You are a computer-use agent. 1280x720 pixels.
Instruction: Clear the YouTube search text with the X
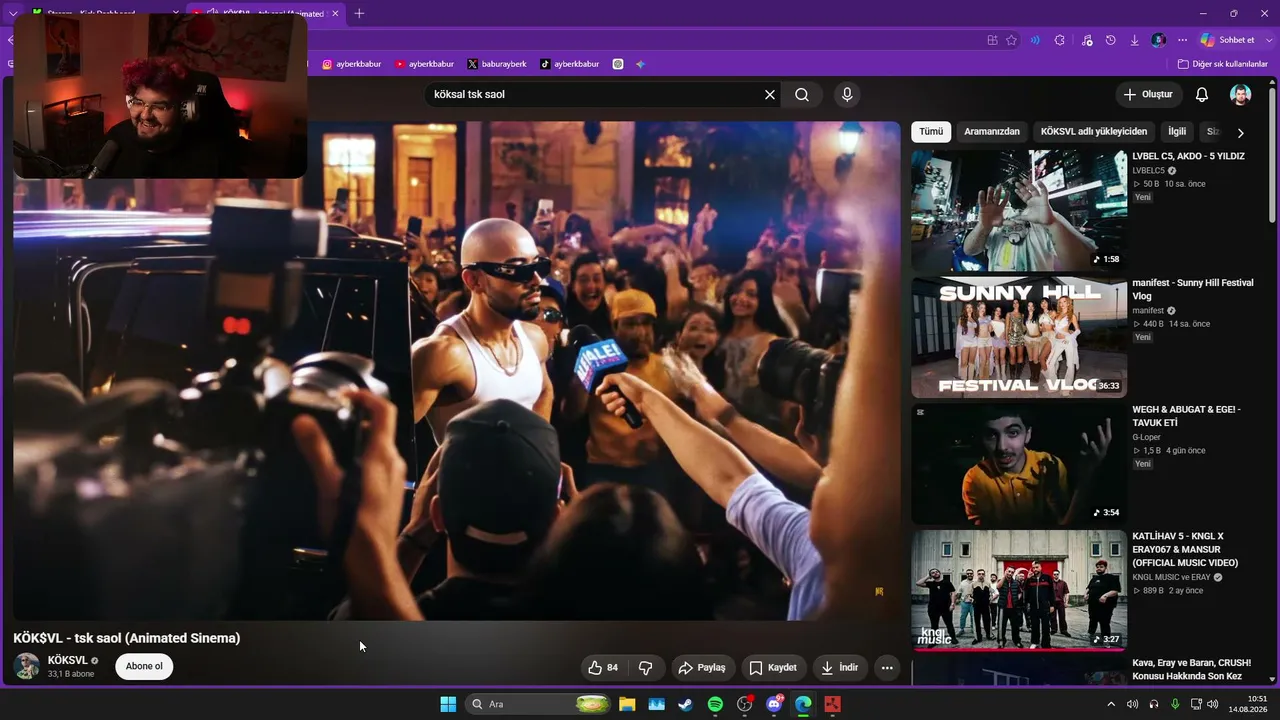pos(770,95)
